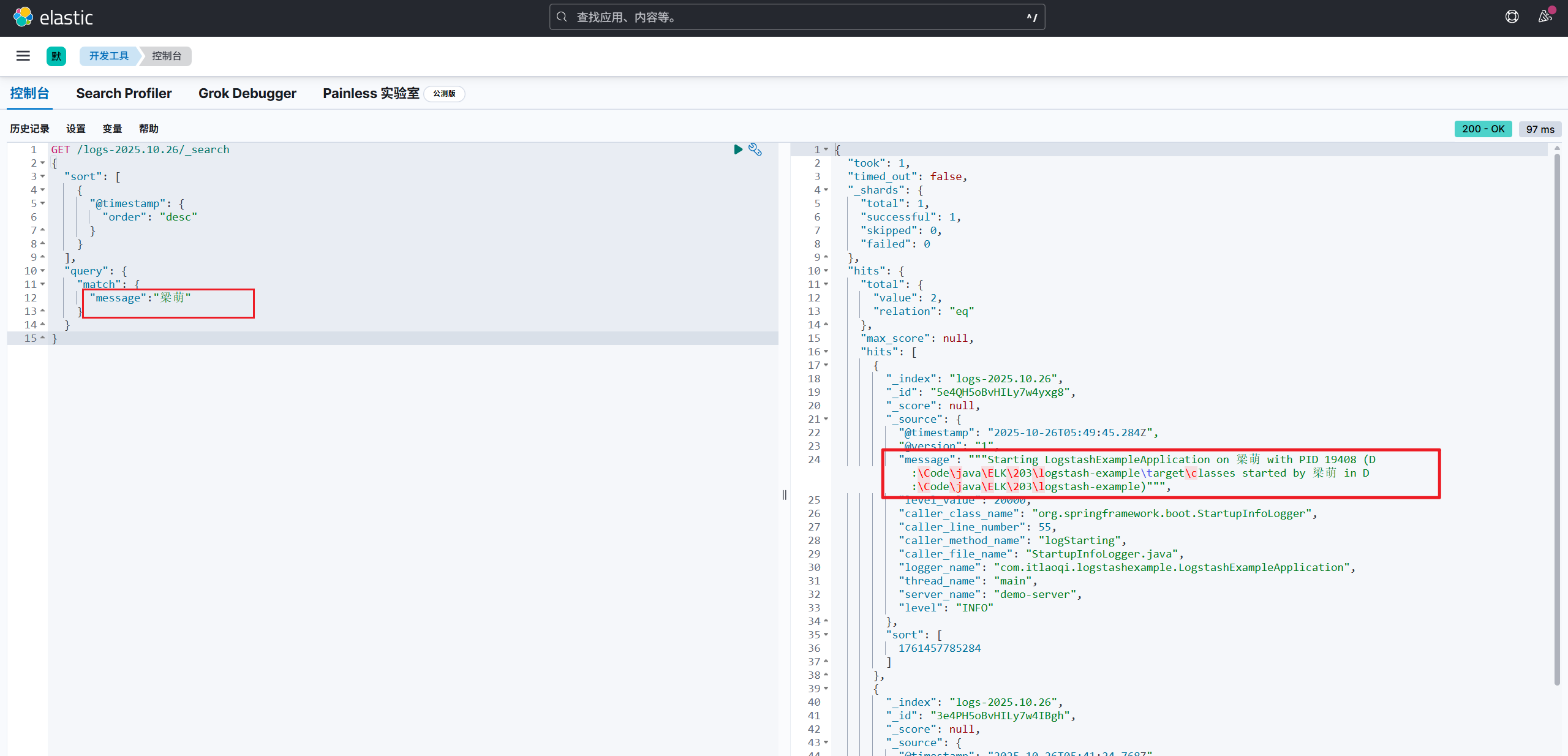Click the panel resize divider handle
The height and width of the screenshot is (756, 1568).
(784, 495)
